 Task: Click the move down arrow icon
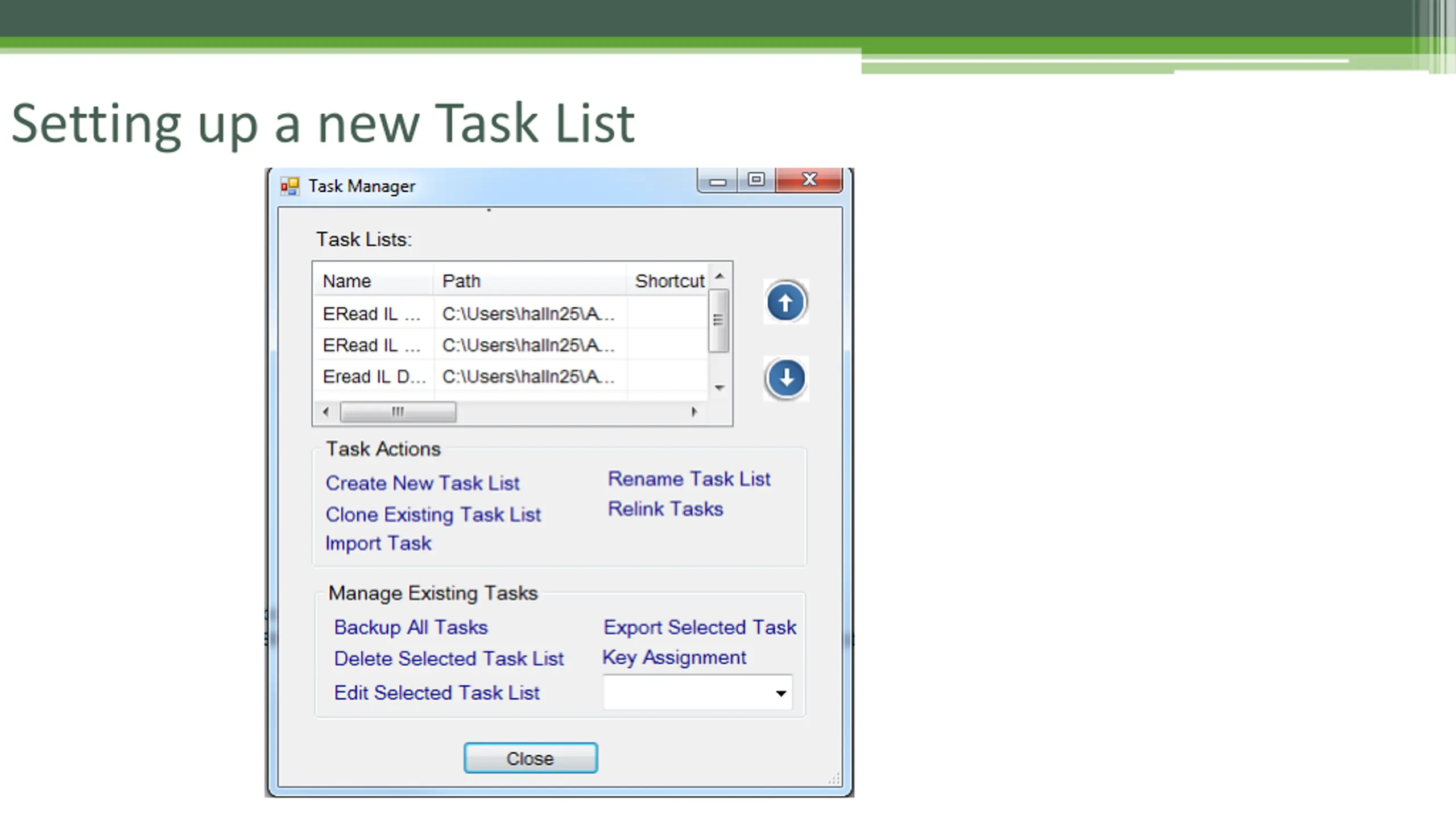(785, 378)
